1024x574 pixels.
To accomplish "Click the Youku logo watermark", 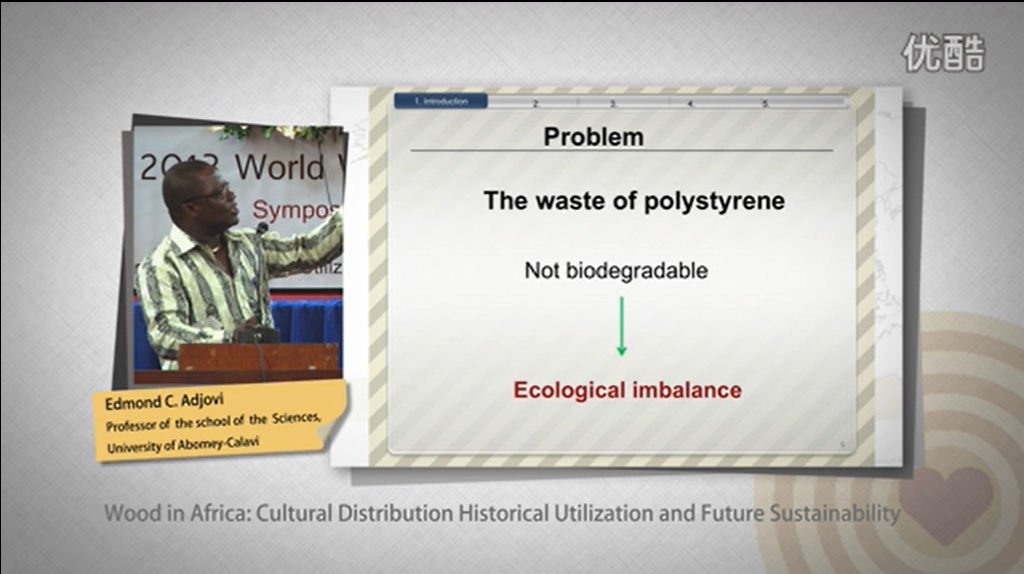I will point(943,53).
